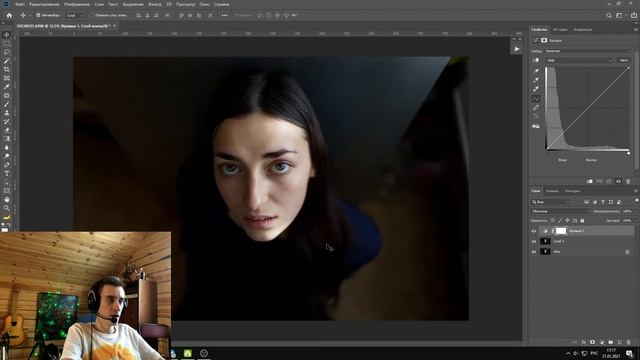Pick the black point eyedropper in Curves
The width and height of the screenshot is (640, 360).
click(x=536, y=71)
